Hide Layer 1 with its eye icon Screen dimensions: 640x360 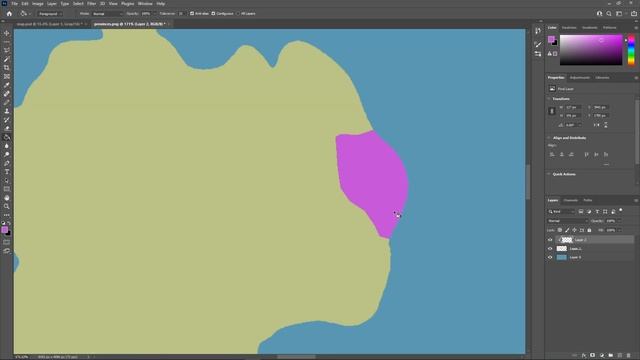point(550,249)
